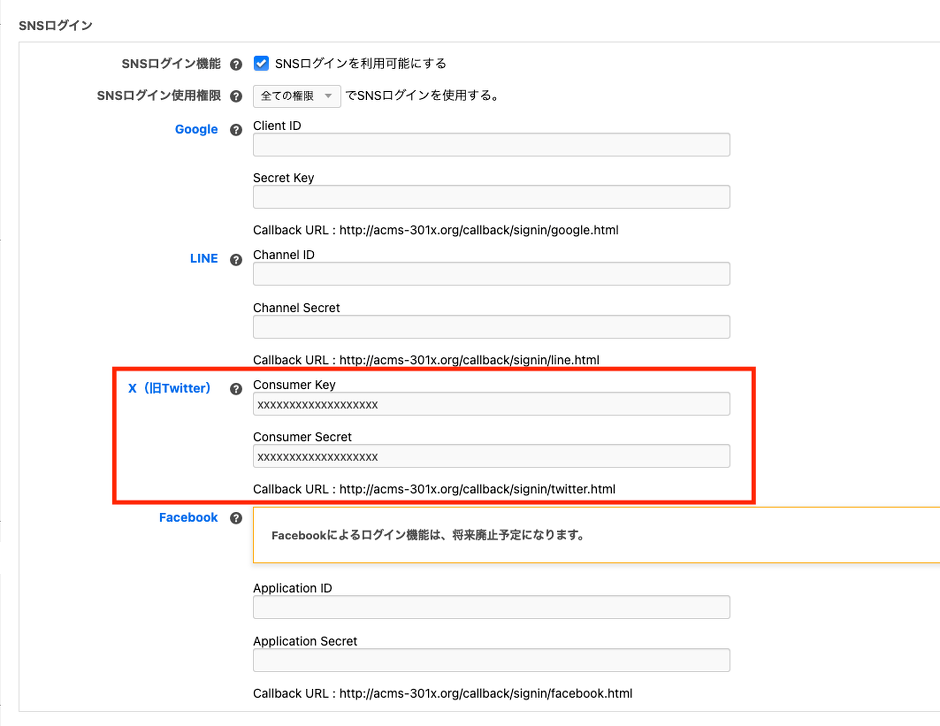940x726 pixels.
Task: Click the Facebook Application ID field
Action: [491, 606]
